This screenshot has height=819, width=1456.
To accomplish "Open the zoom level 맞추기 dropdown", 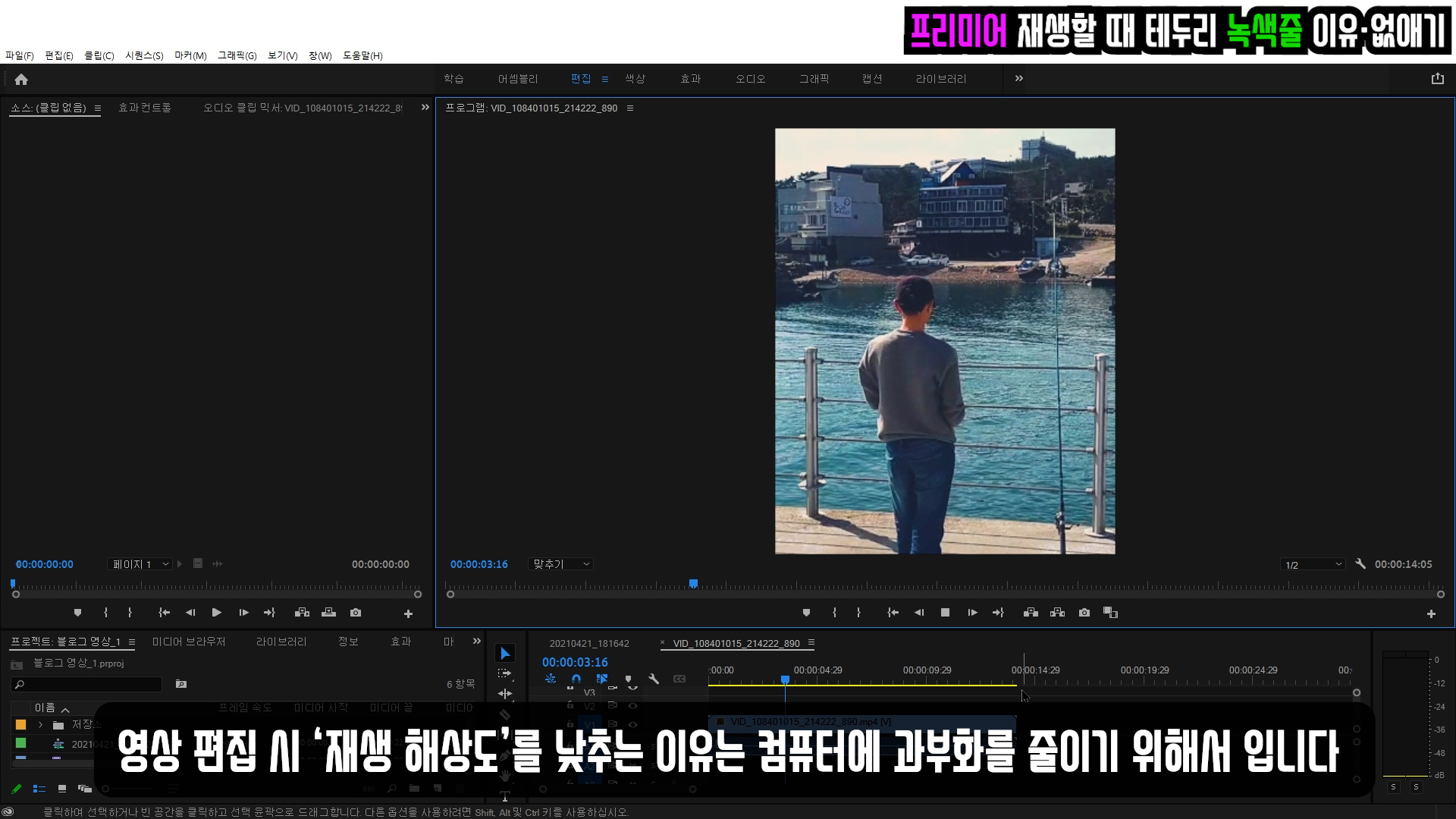I will click(x=561, y=564).
